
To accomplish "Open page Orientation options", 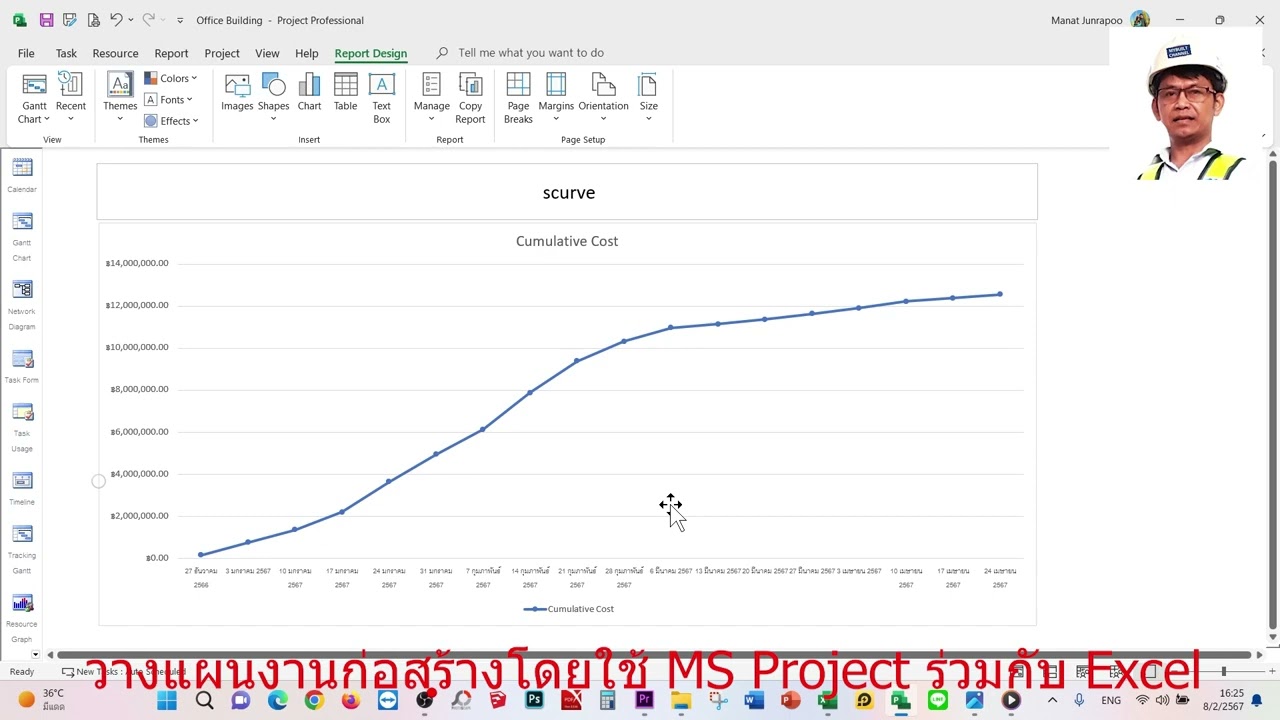I will pyautogui.click(x=603, y=98).
